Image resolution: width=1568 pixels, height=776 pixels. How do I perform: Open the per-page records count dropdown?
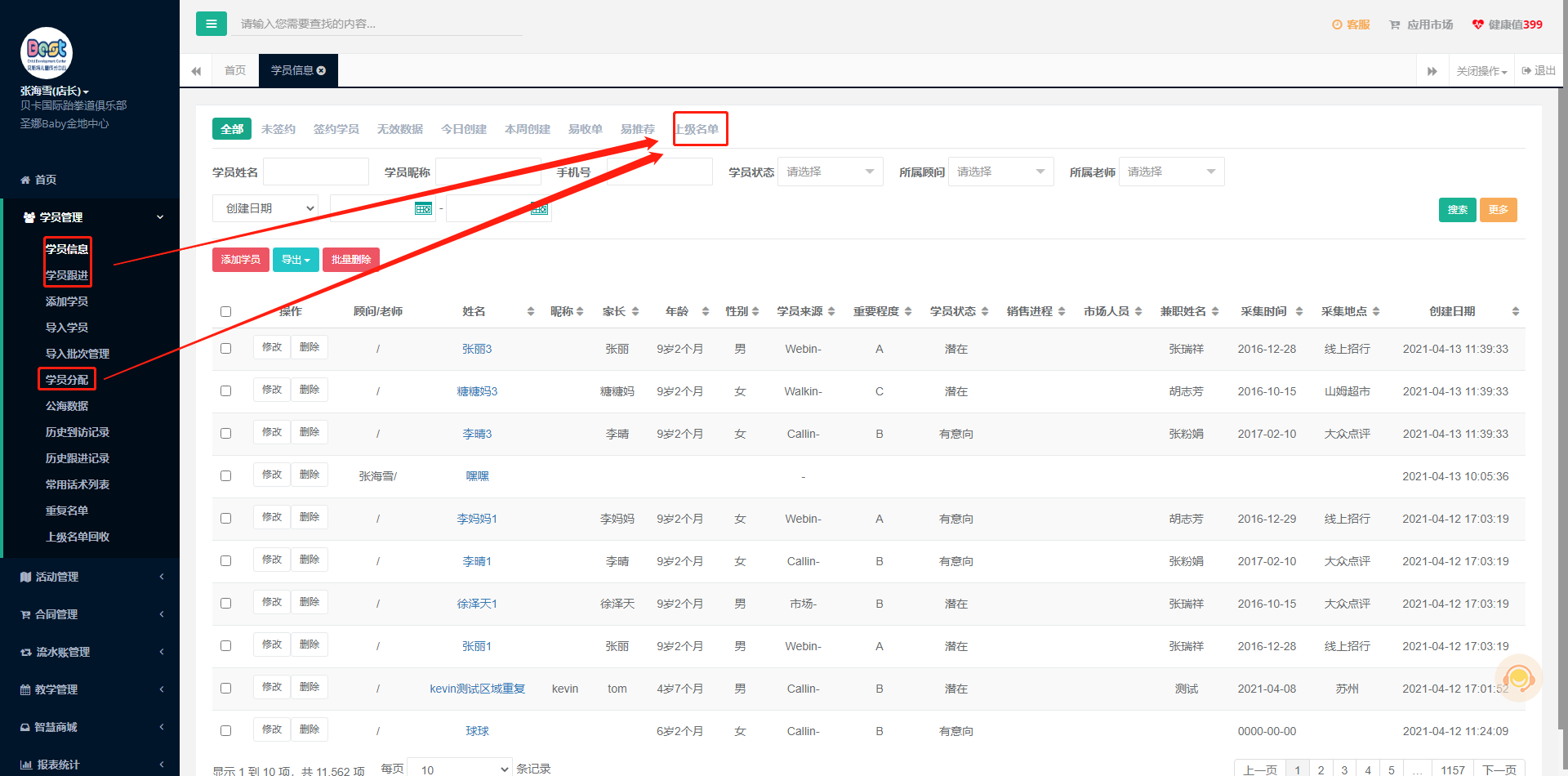[460, 769]
